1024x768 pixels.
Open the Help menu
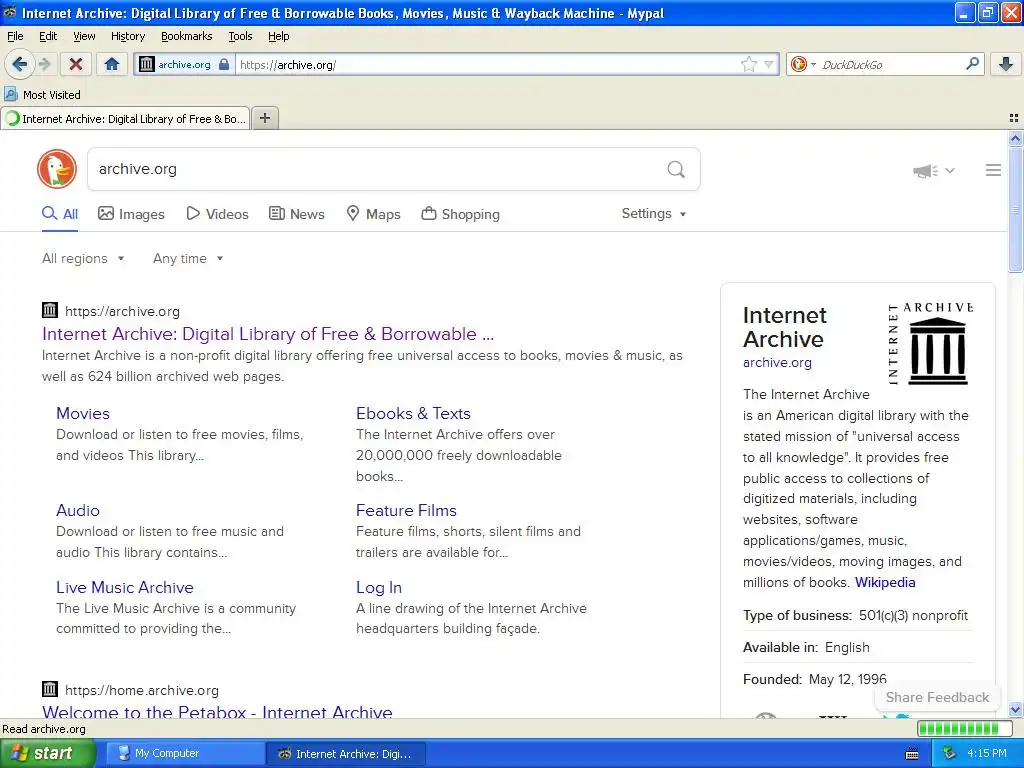[279, 36]
